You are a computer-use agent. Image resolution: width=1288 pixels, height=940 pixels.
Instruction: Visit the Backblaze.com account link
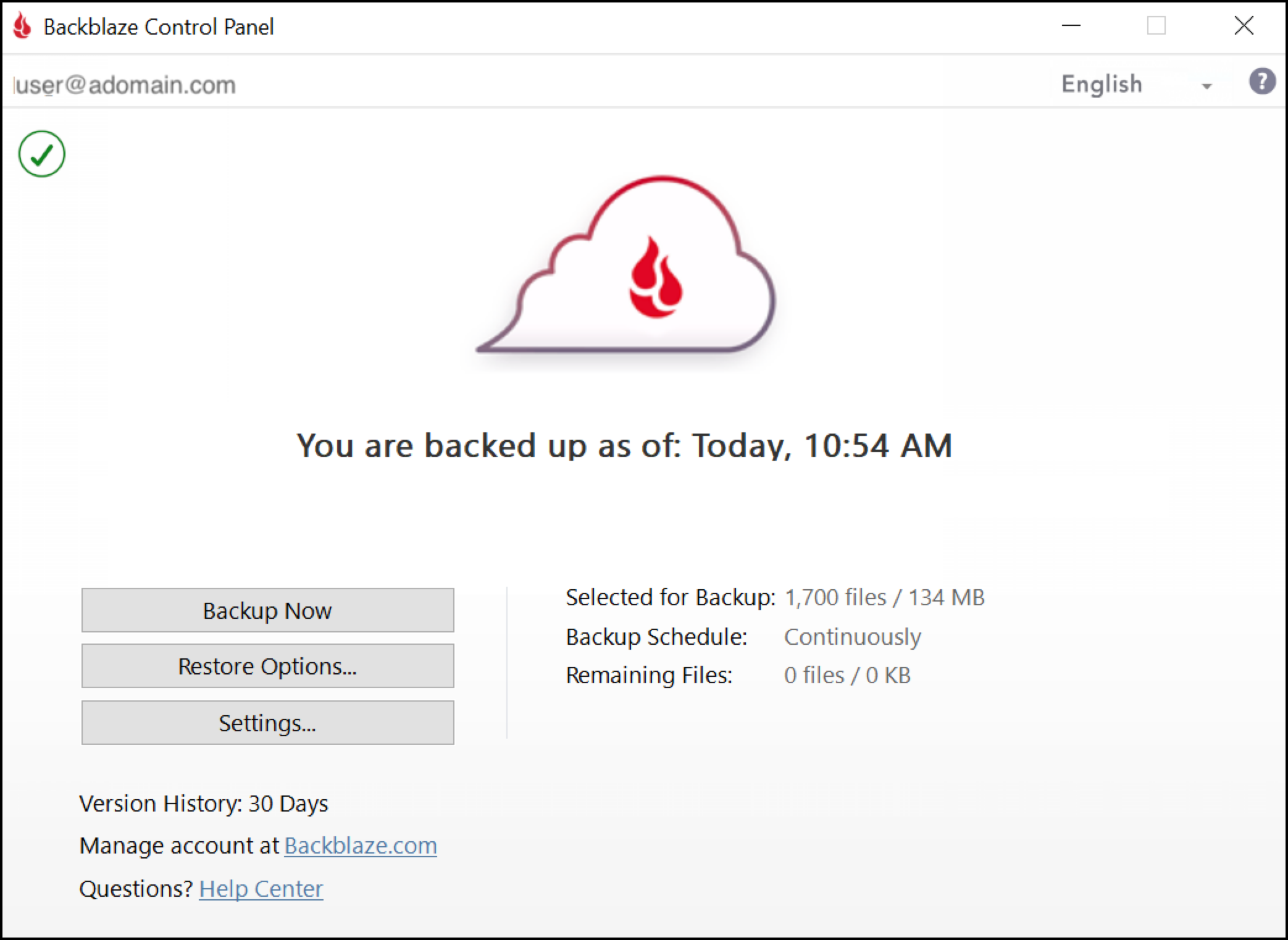(361, 846)
